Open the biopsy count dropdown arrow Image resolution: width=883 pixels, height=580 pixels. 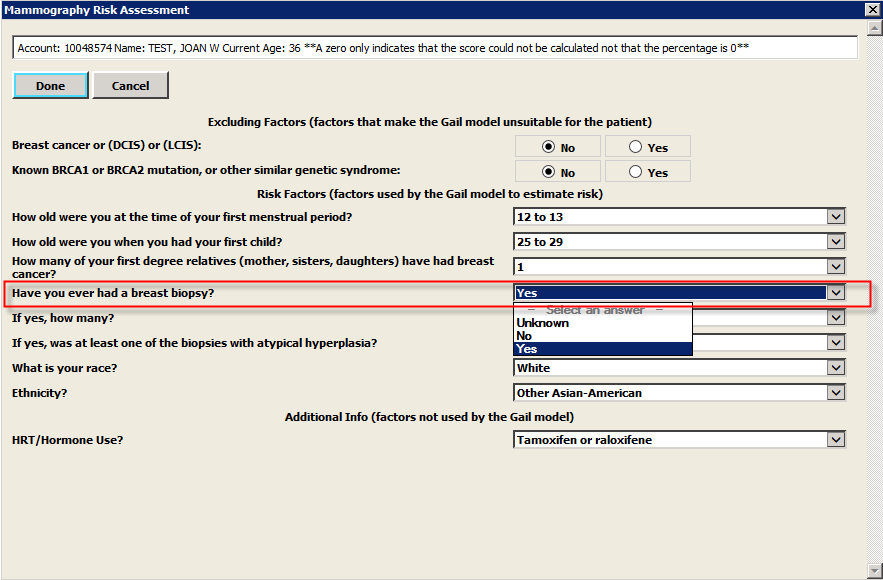tap(836, 318)
